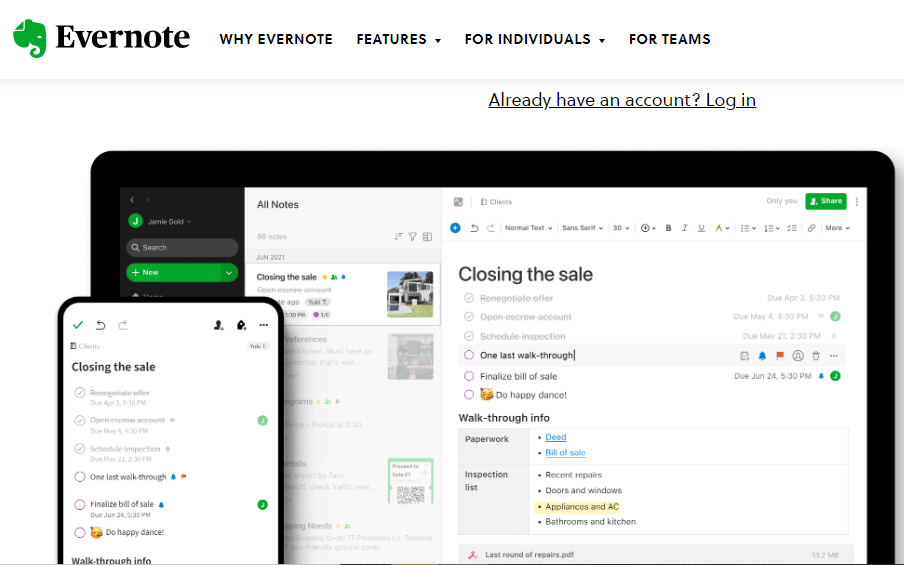Uncheck the Renegotiate offer task in the desktop editor

point(469,297)
